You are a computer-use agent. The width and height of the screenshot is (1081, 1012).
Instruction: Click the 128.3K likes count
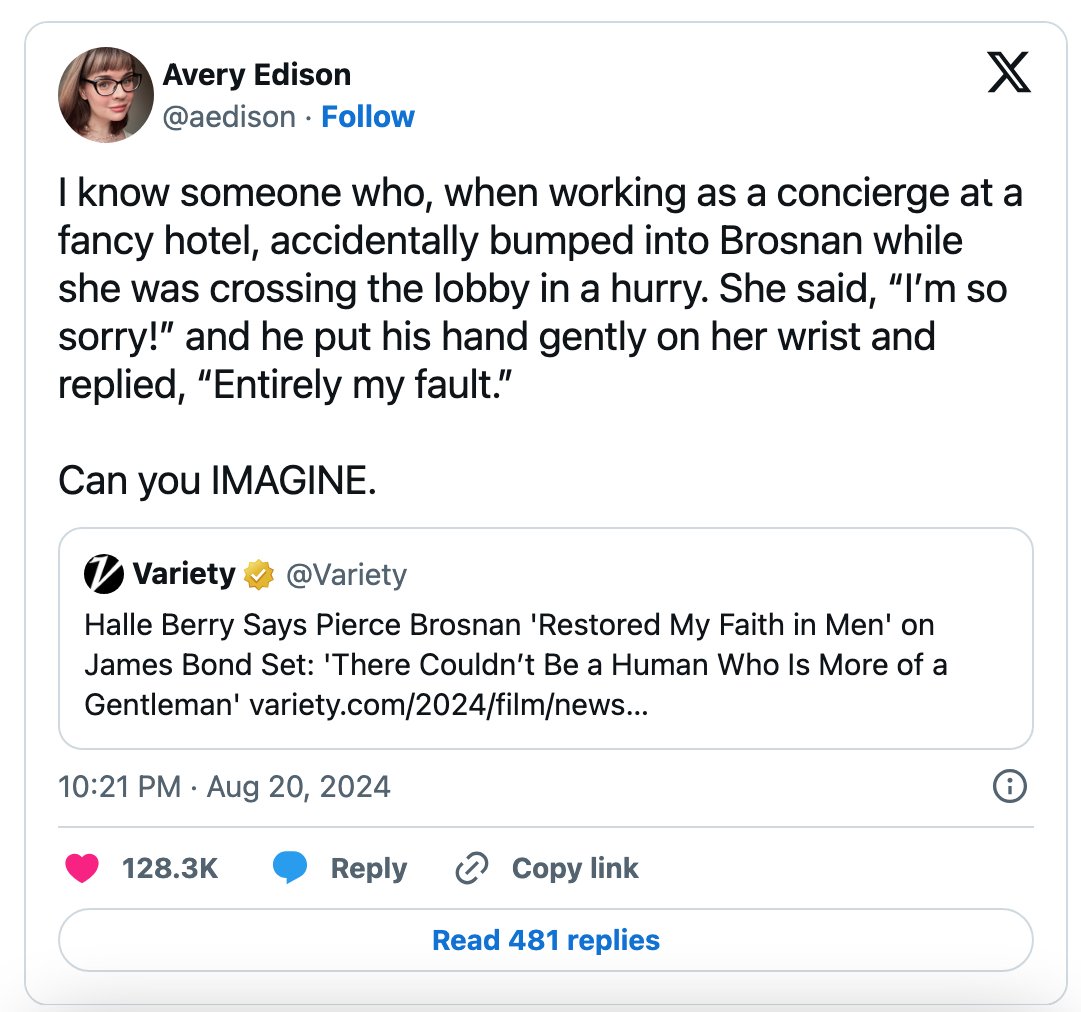[170, 868]
